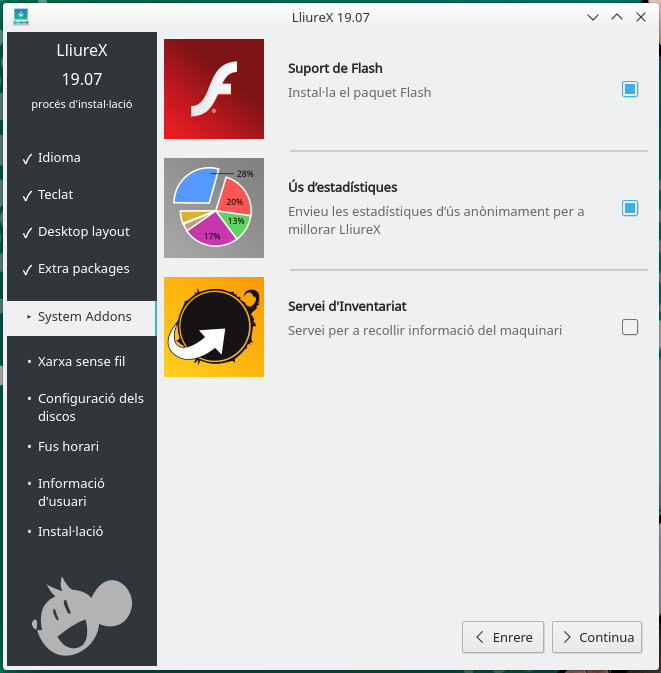
Task: Go back with the Enrere button
Action: tap(503, 637)
